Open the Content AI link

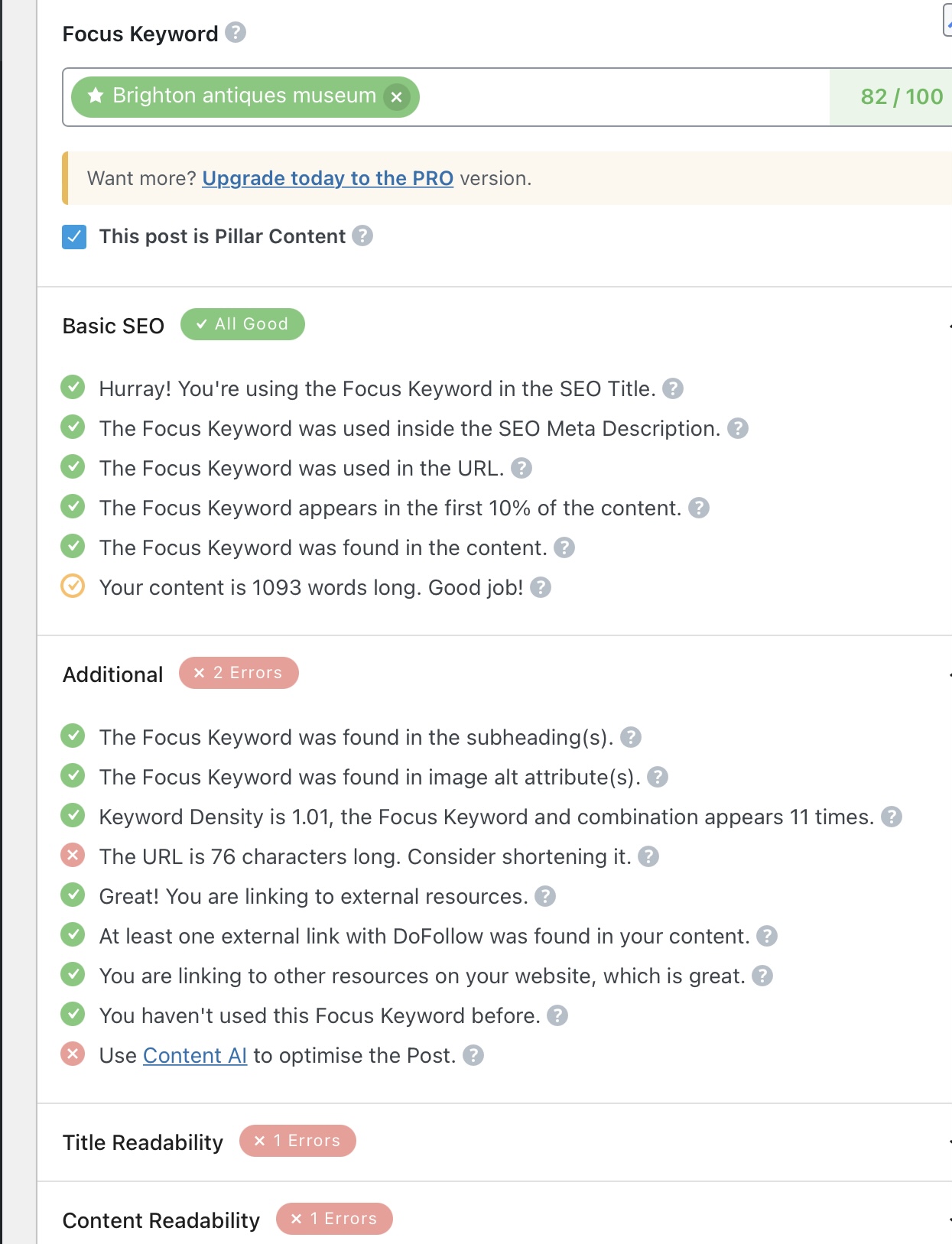(195, 1055)
